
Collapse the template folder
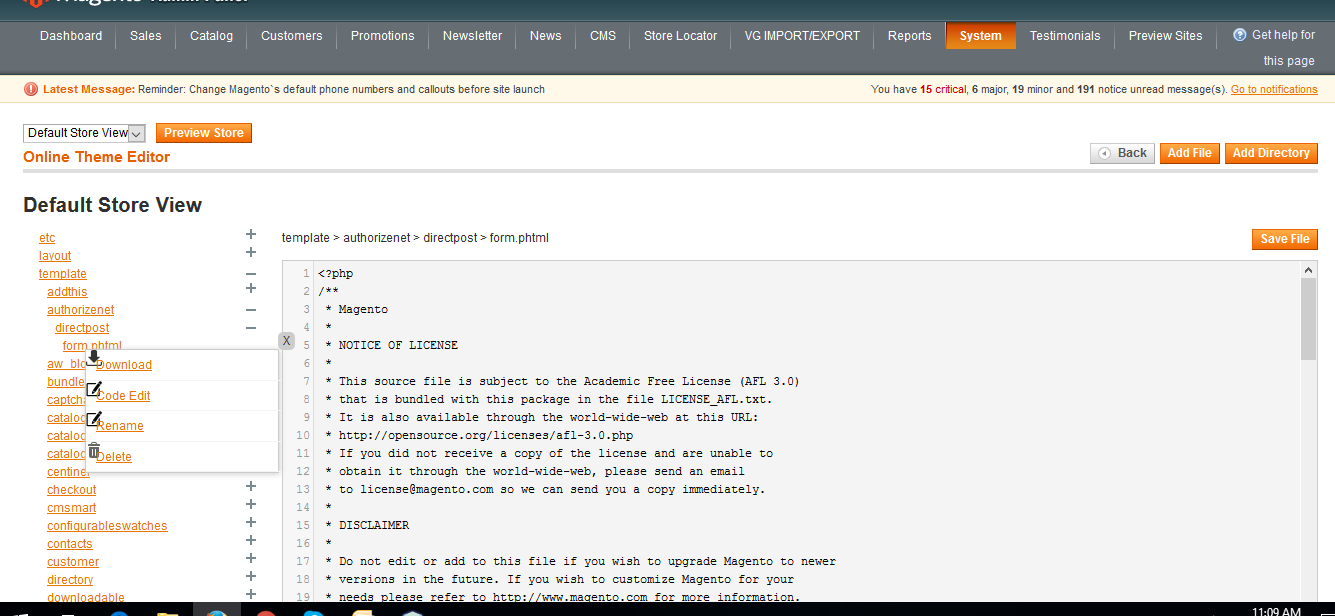[x=251, y=274]
